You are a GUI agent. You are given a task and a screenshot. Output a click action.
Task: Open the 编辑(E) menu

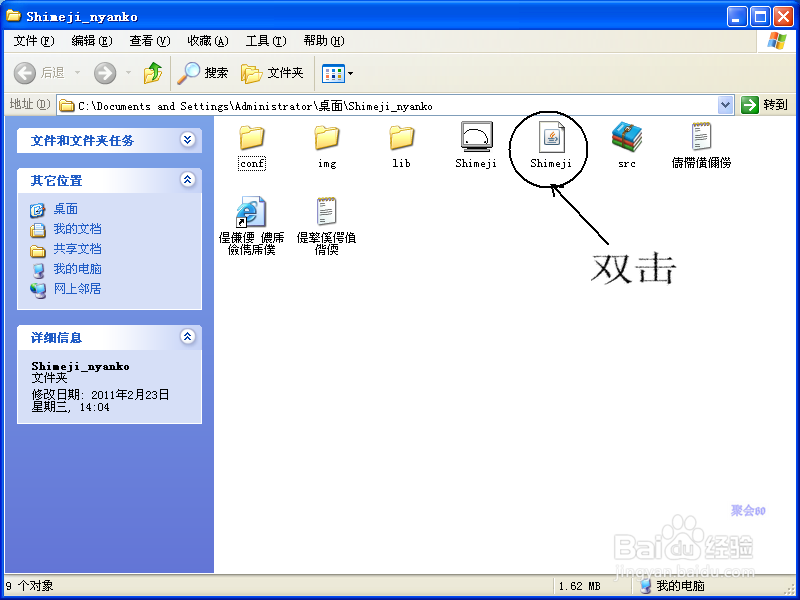(x=92, y=41)
